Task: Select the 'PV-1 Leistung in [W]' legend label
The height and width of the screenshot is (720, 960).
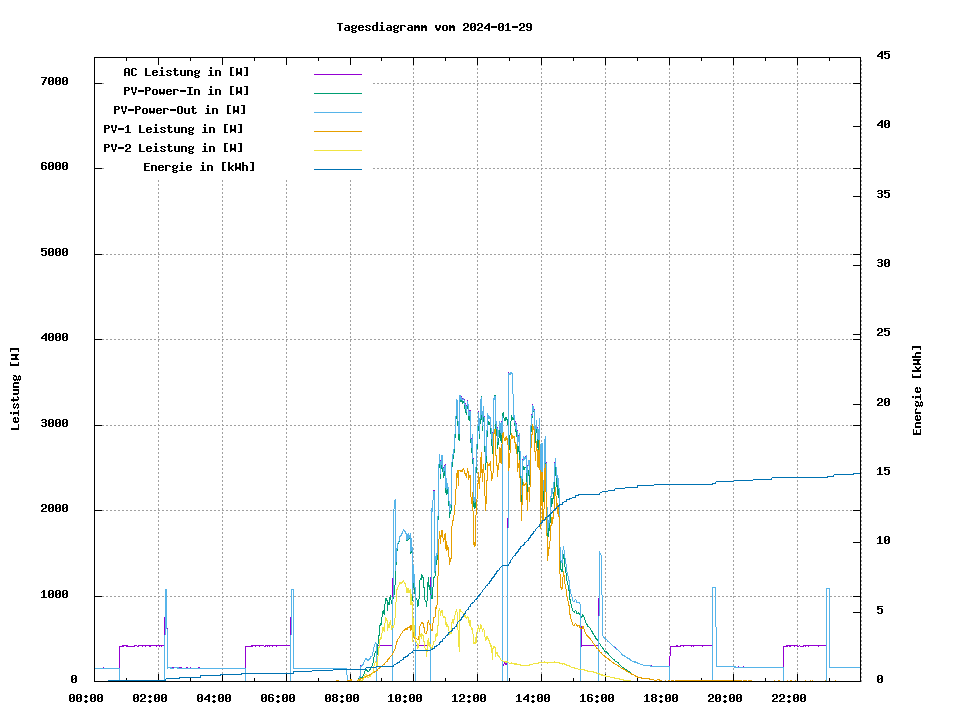Action: point(173,129)
